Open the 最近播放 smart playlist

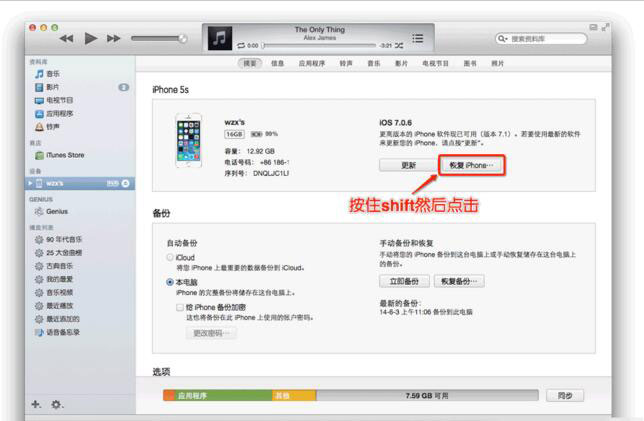[54, 306]
